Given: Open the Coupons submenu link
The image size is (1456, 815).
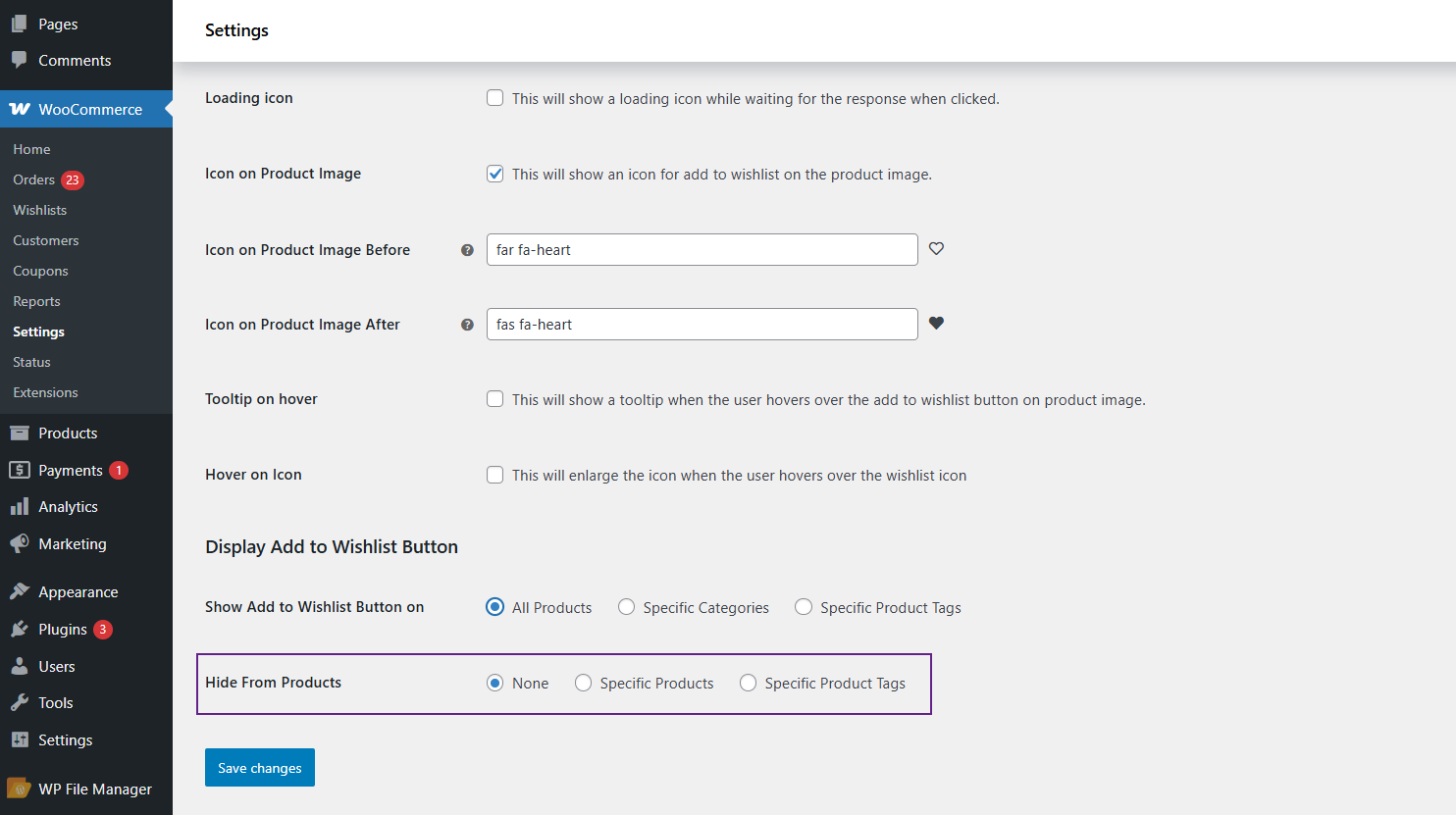Looking at the screenshot, I should pos(41,271).
